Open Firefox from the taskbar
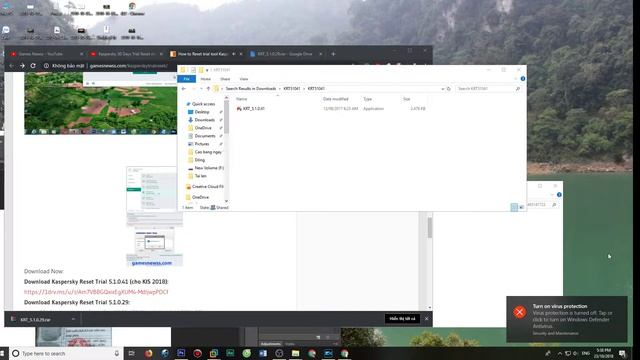 click(x=148, y=353)
